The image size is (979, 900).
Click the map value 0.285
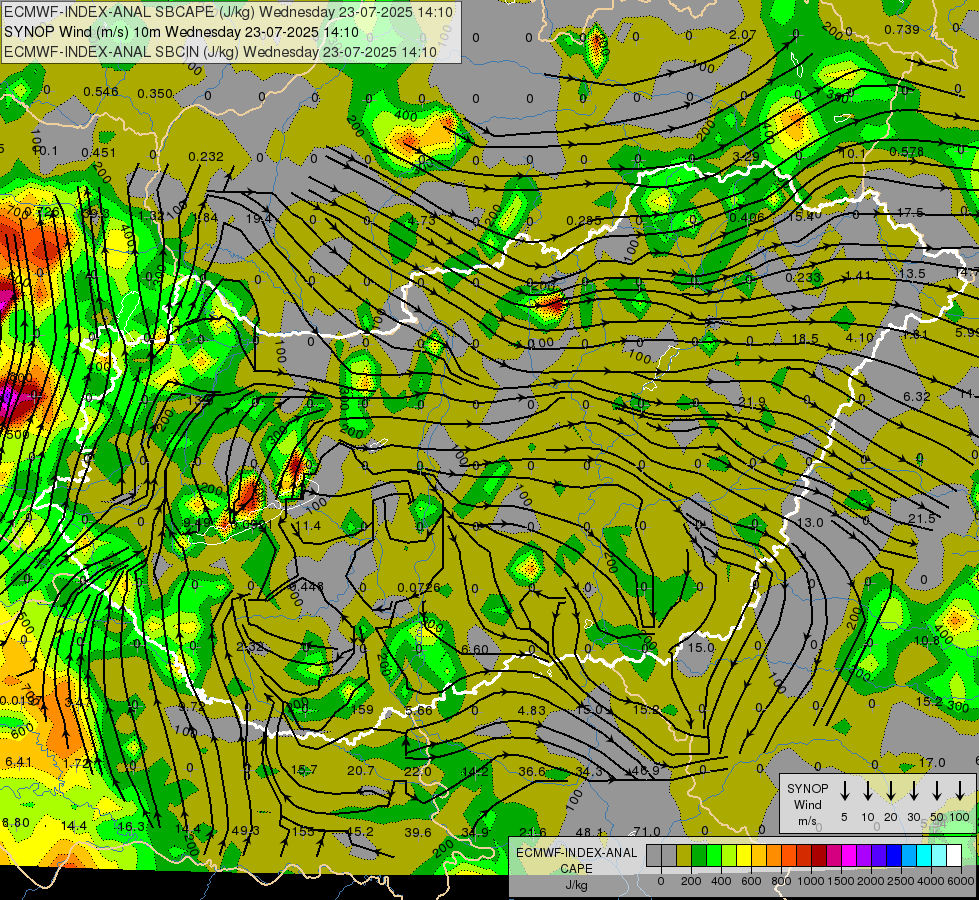[x=584, y=220]
